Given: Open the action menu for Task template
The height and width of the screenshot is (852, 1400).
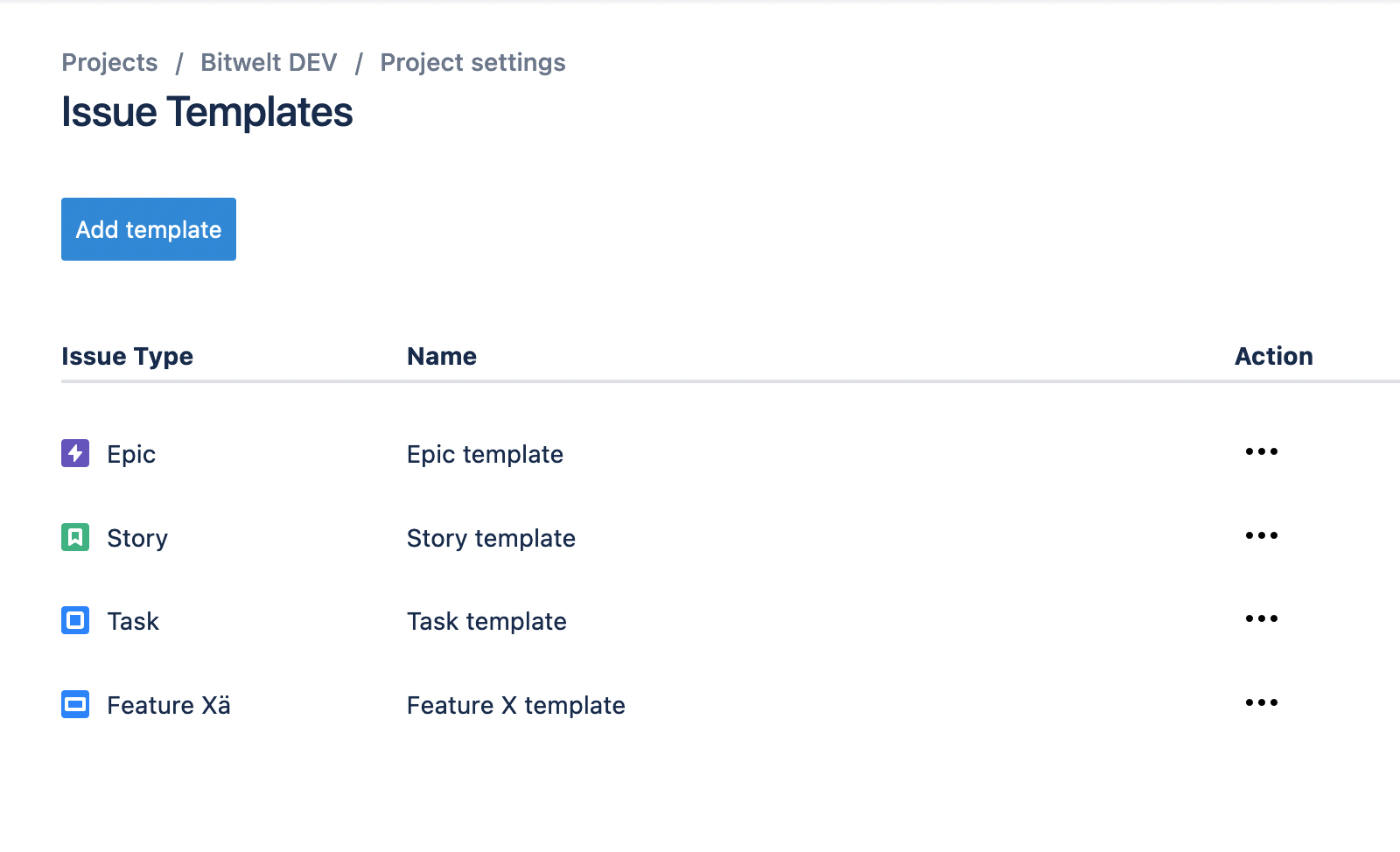Looking at the screenshot, I should (x=1261, y=618).
